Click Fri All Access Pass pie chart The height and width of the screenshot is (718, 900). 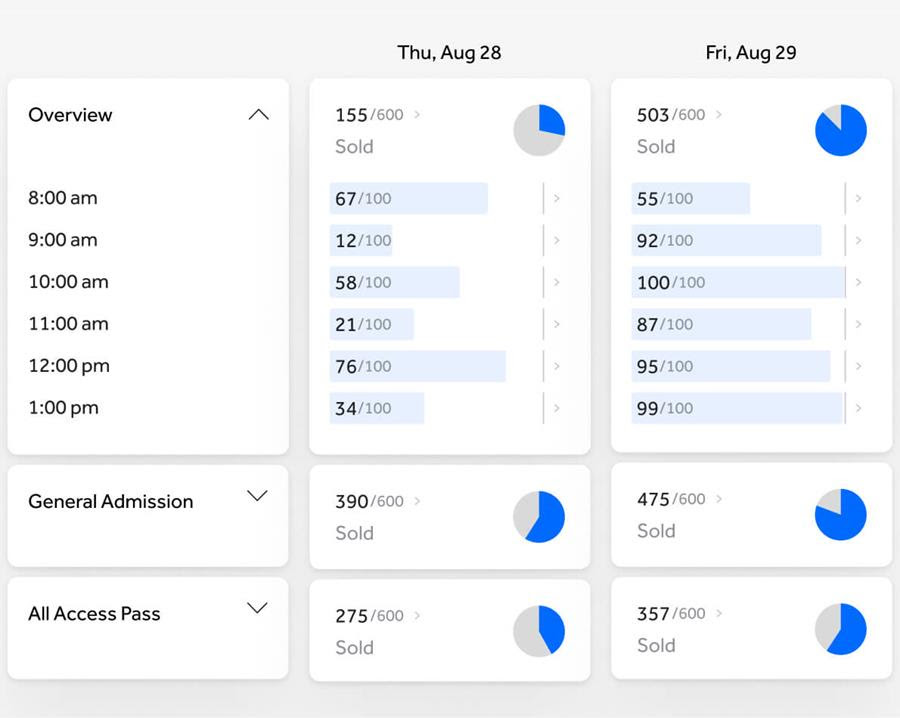(841, 629)
